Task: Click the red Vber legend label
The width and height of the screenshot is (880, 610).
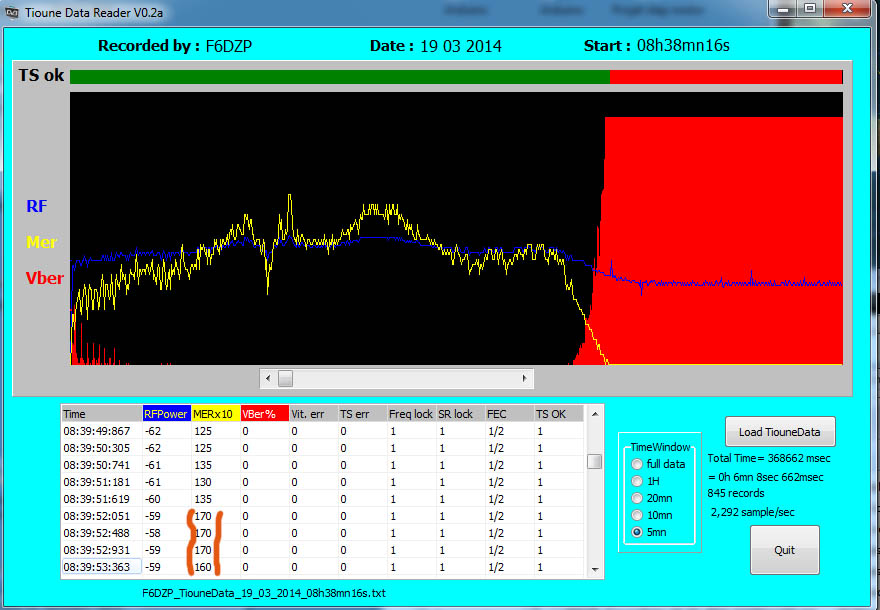Action: point(43,278)
